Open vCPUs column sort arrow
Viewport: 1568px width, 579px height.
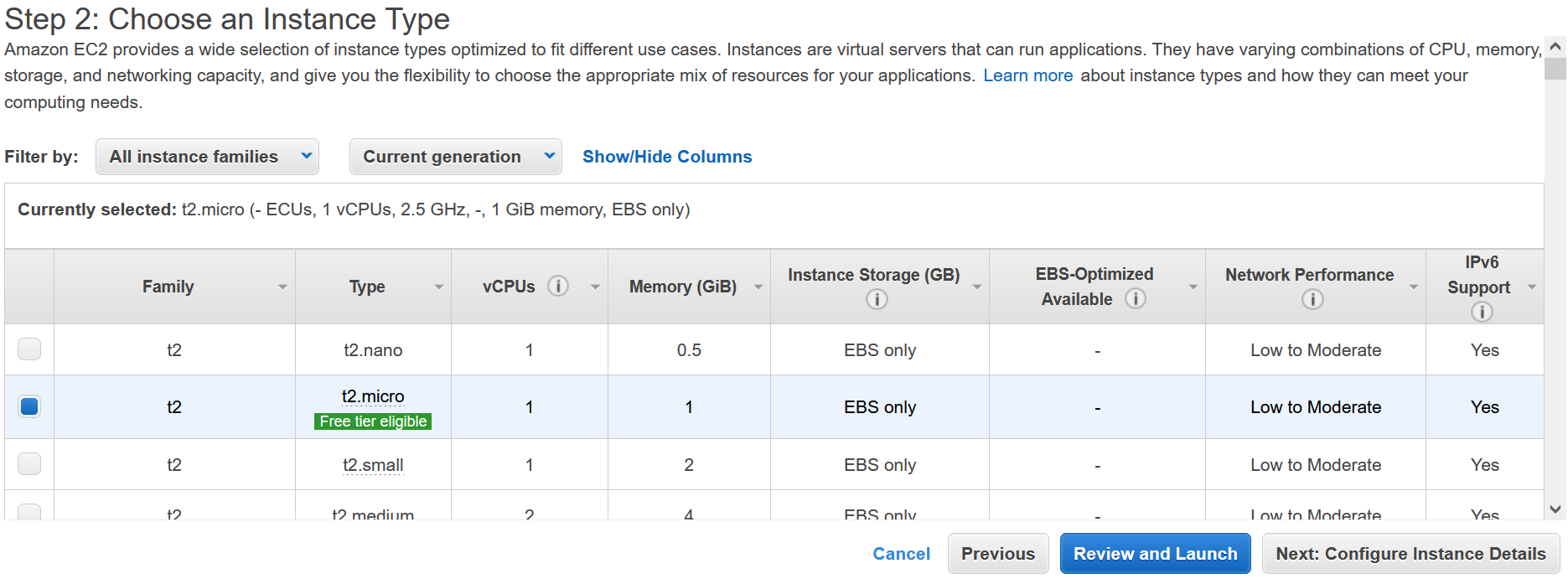pos(595,287)
